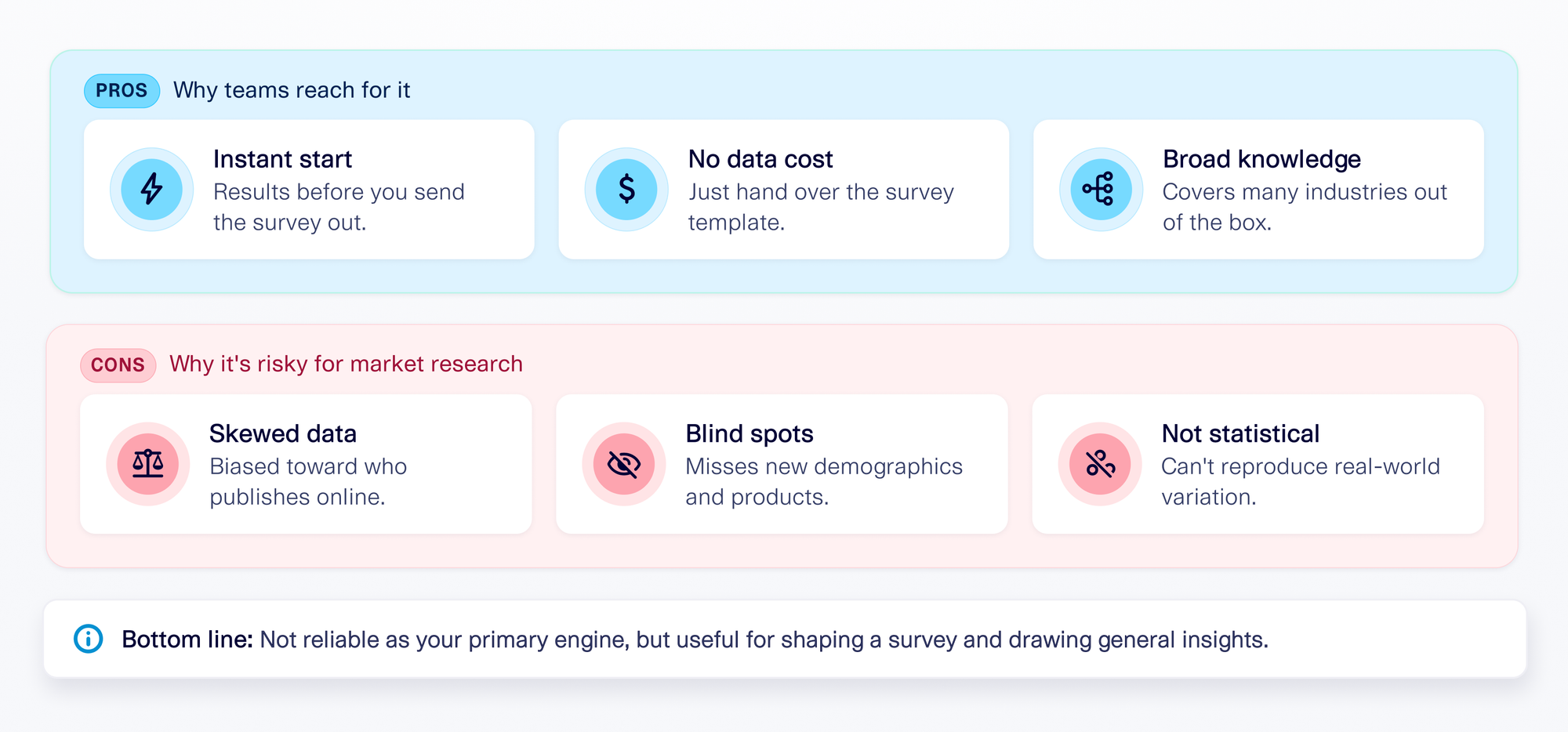Click the bold 'Bottom line:' text

[x=187, y=640]
